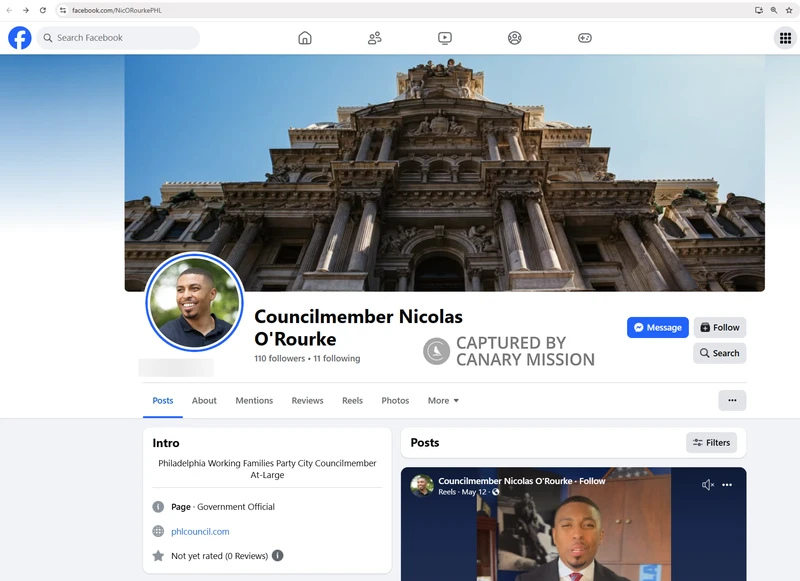Reload the page with the refresh icon
The width and height of the screenshot is (800, 581).
(x=43, y=10)
